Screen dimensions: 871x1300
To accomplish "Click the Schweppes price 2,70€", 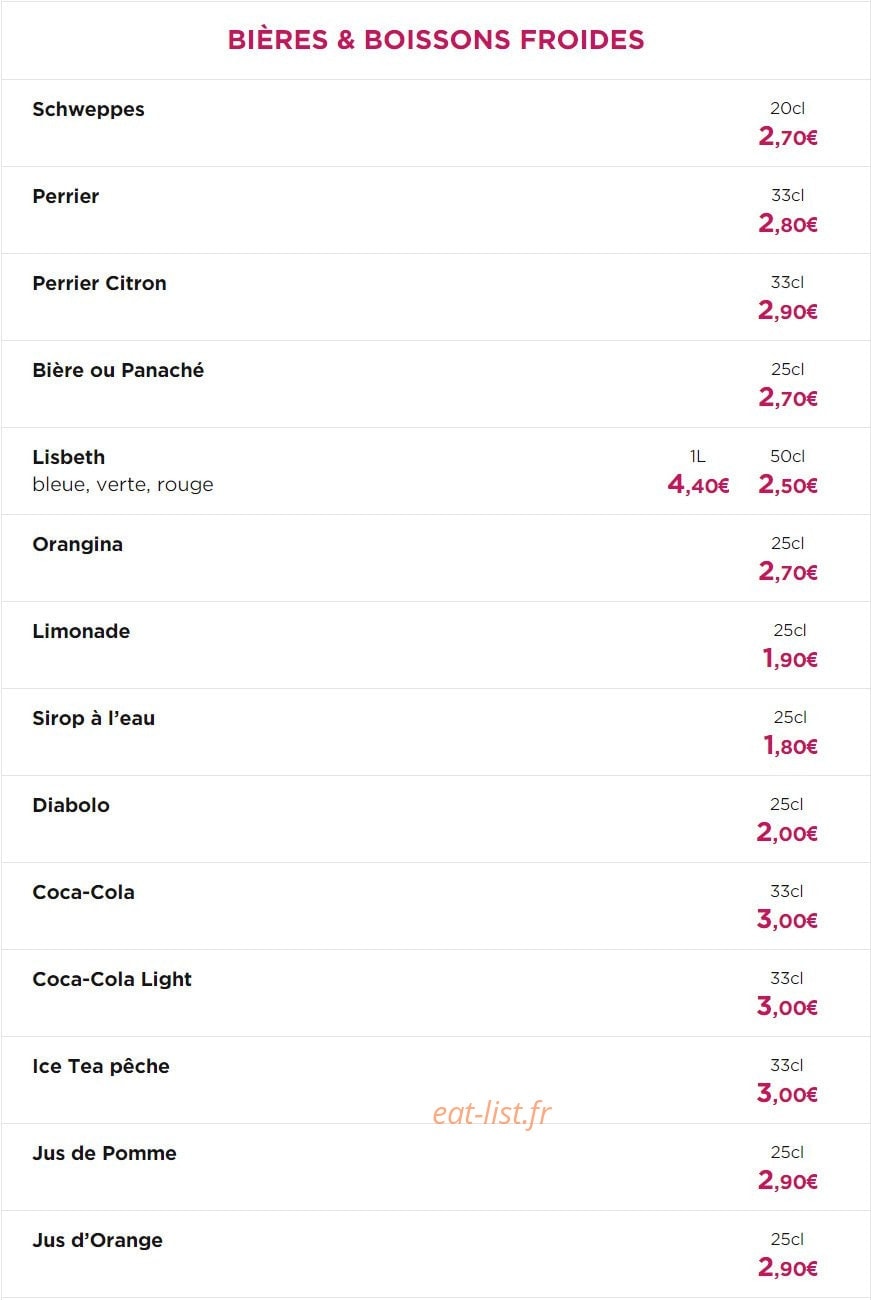I will point(788,138).
